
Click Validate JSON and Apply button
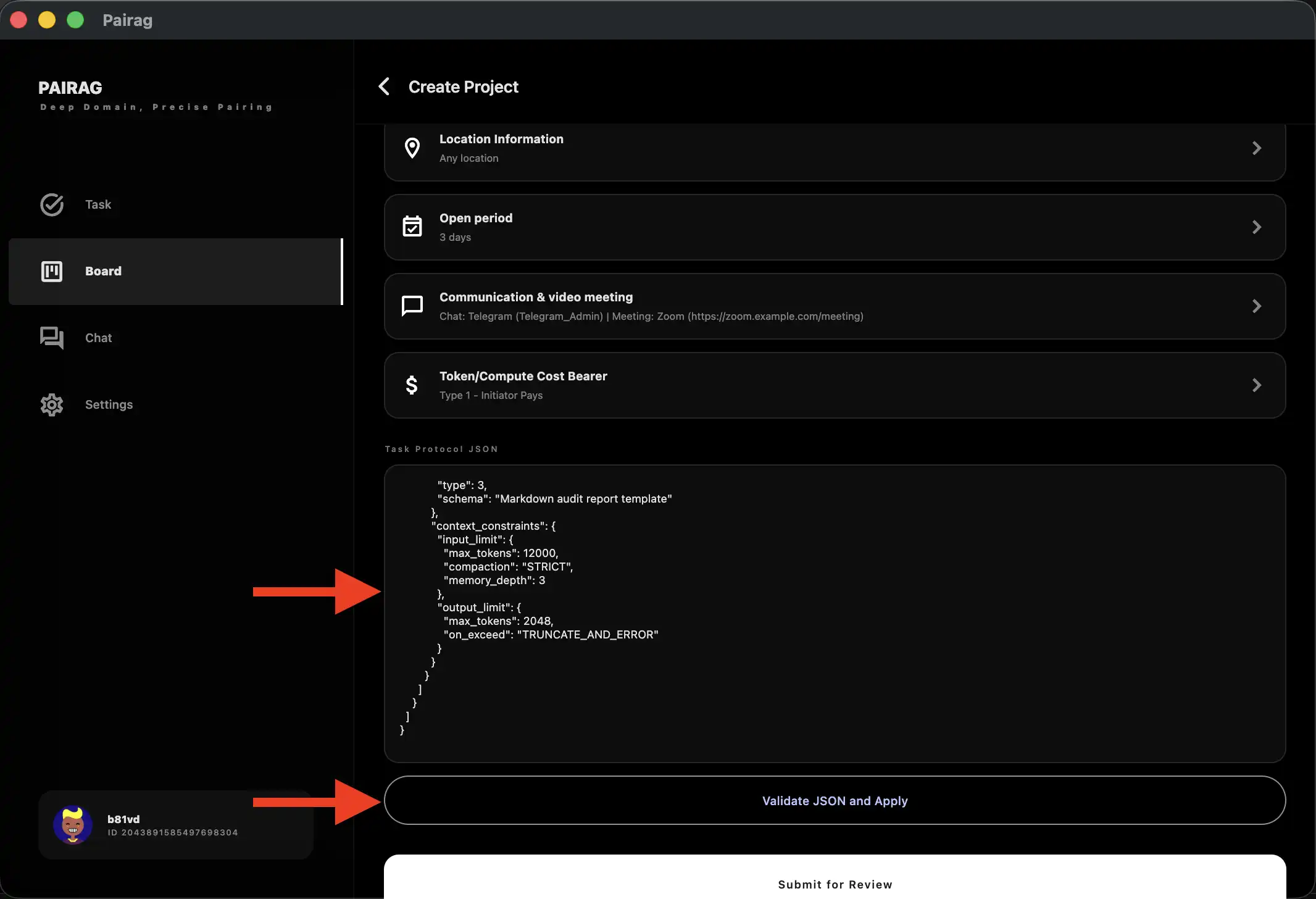pos(835,800)
